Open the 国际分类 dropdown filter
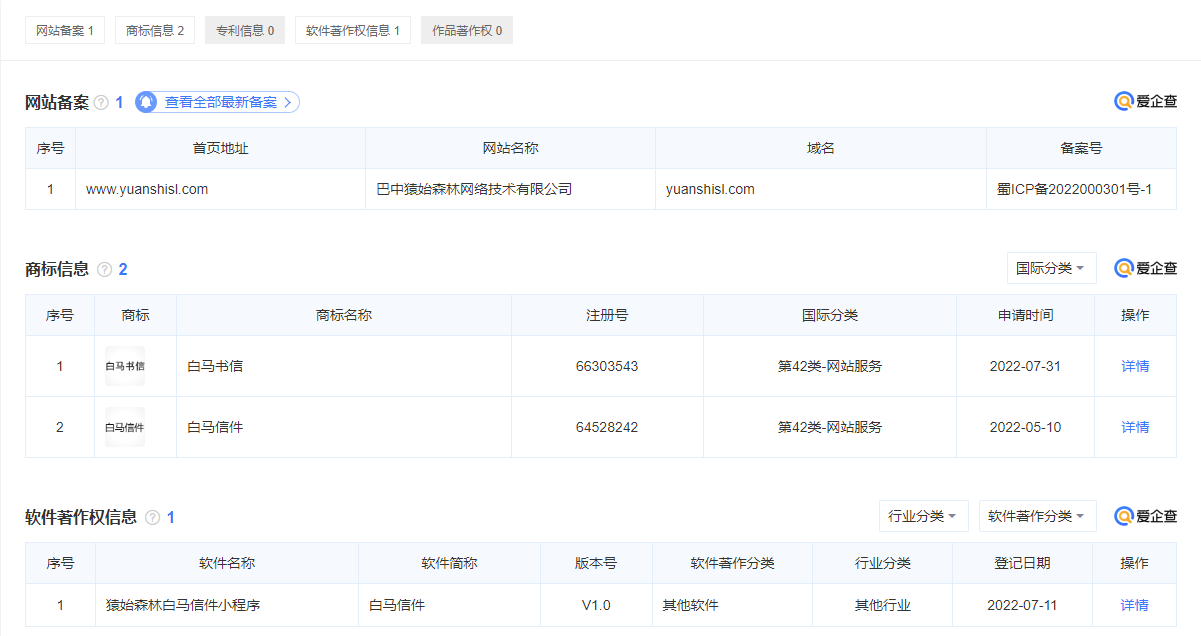This screenshot has height=636, width=1201. 1052,268
